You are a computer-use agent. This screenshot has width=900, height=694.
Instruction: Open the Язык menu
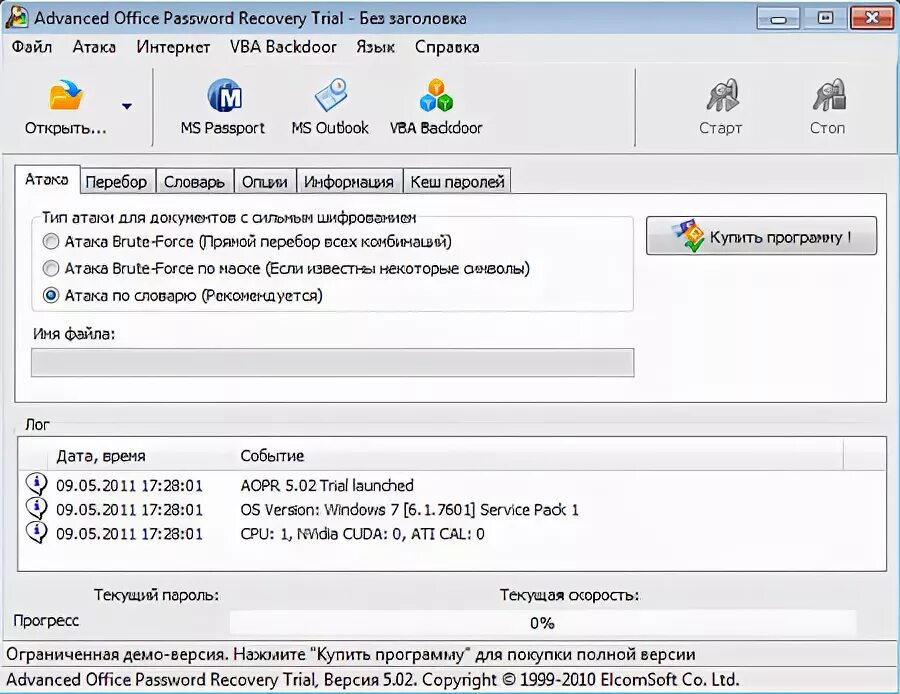pos(375,47)
